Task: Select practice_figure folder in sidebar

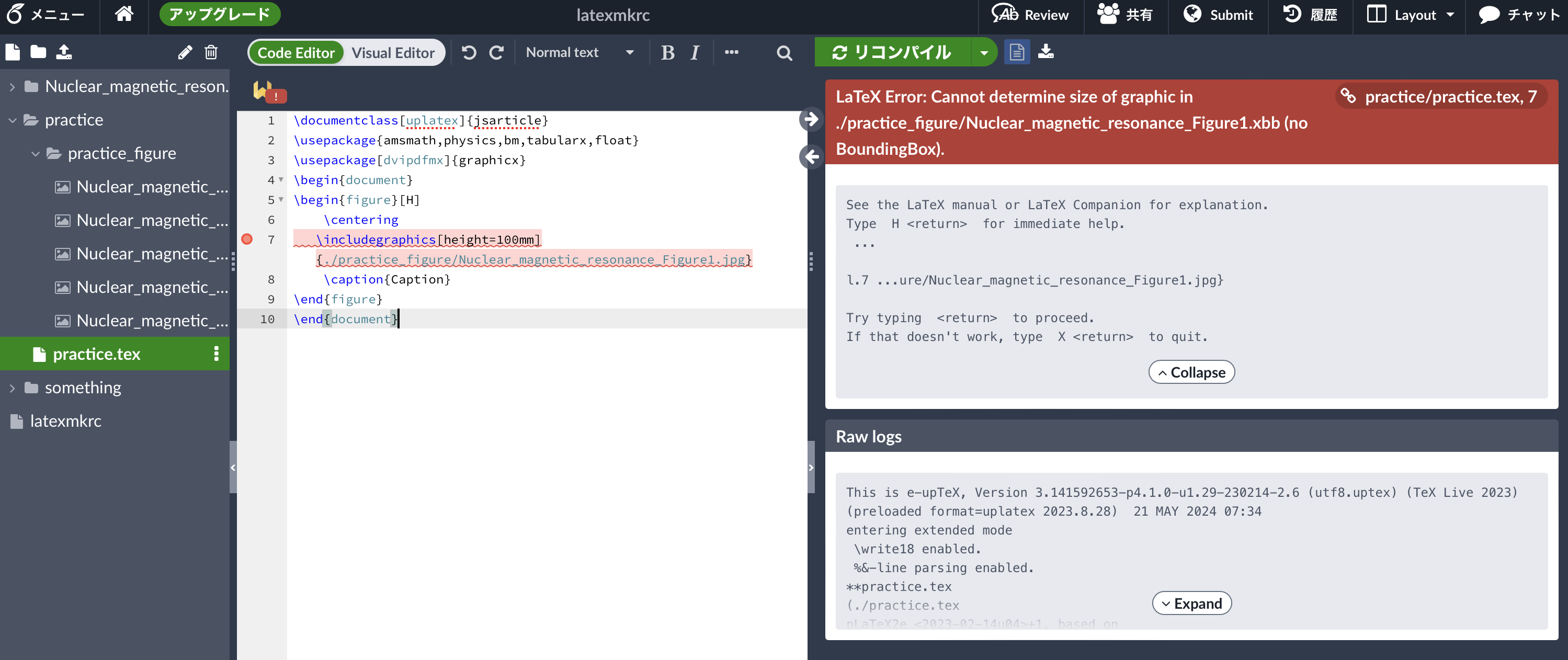Action: coord(119,153)
